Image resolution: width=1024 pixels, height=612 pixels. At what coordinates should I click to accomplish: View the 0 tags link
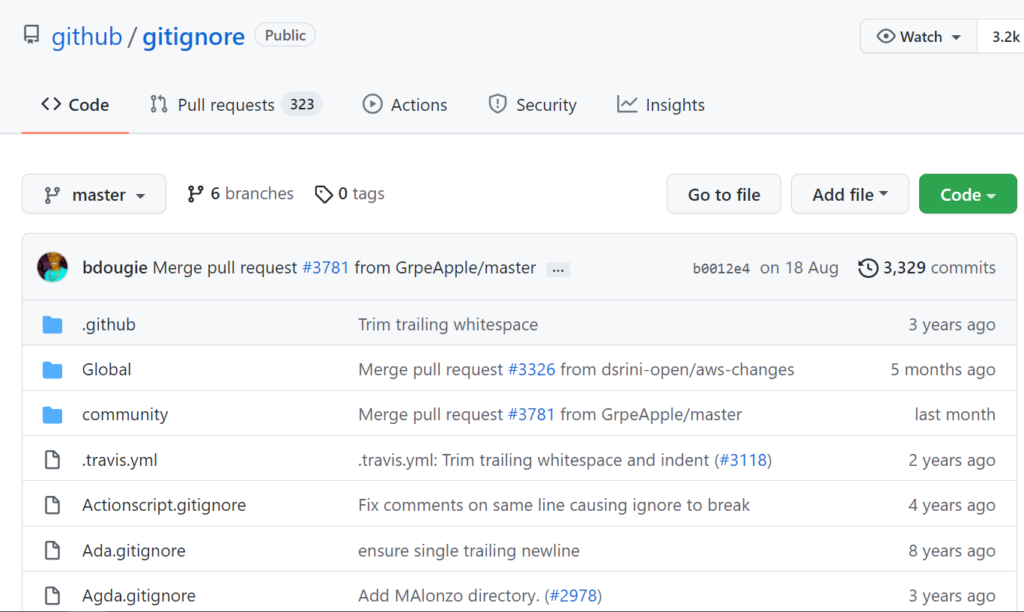point(349,194)
